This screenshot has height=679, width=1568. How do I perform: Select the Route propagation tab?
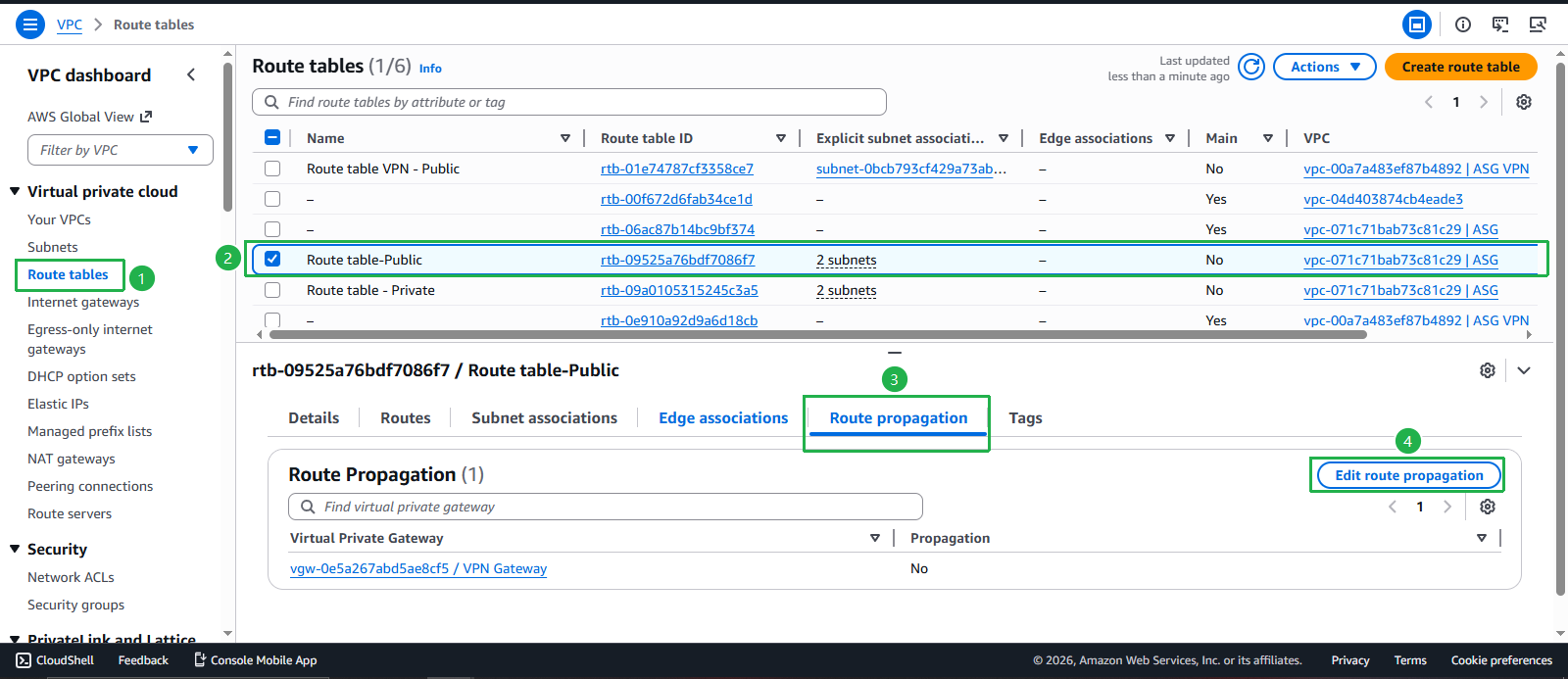899,417
